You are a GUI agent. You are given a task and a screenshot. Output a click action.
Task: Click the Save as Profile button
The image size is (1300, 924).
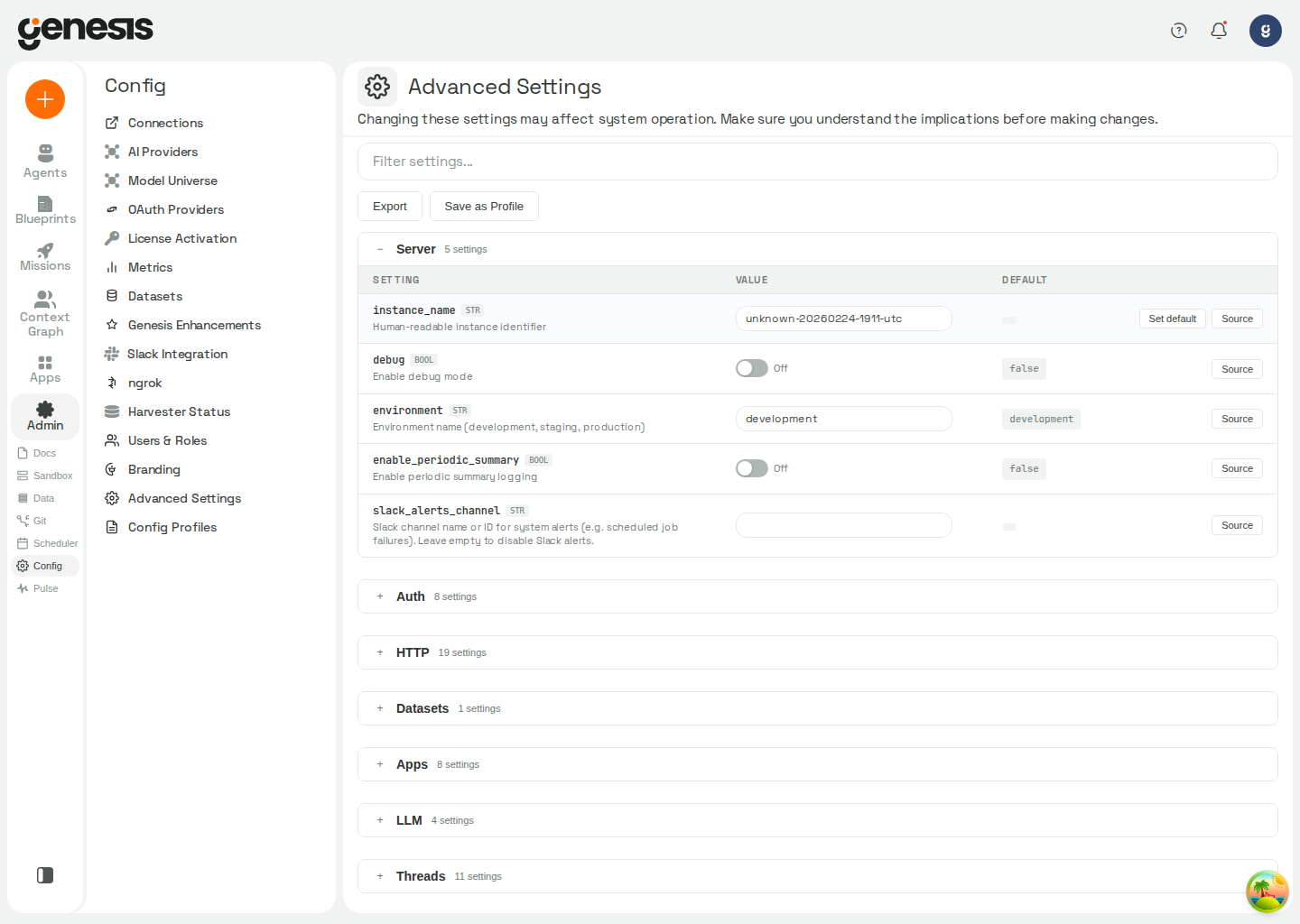484,207
